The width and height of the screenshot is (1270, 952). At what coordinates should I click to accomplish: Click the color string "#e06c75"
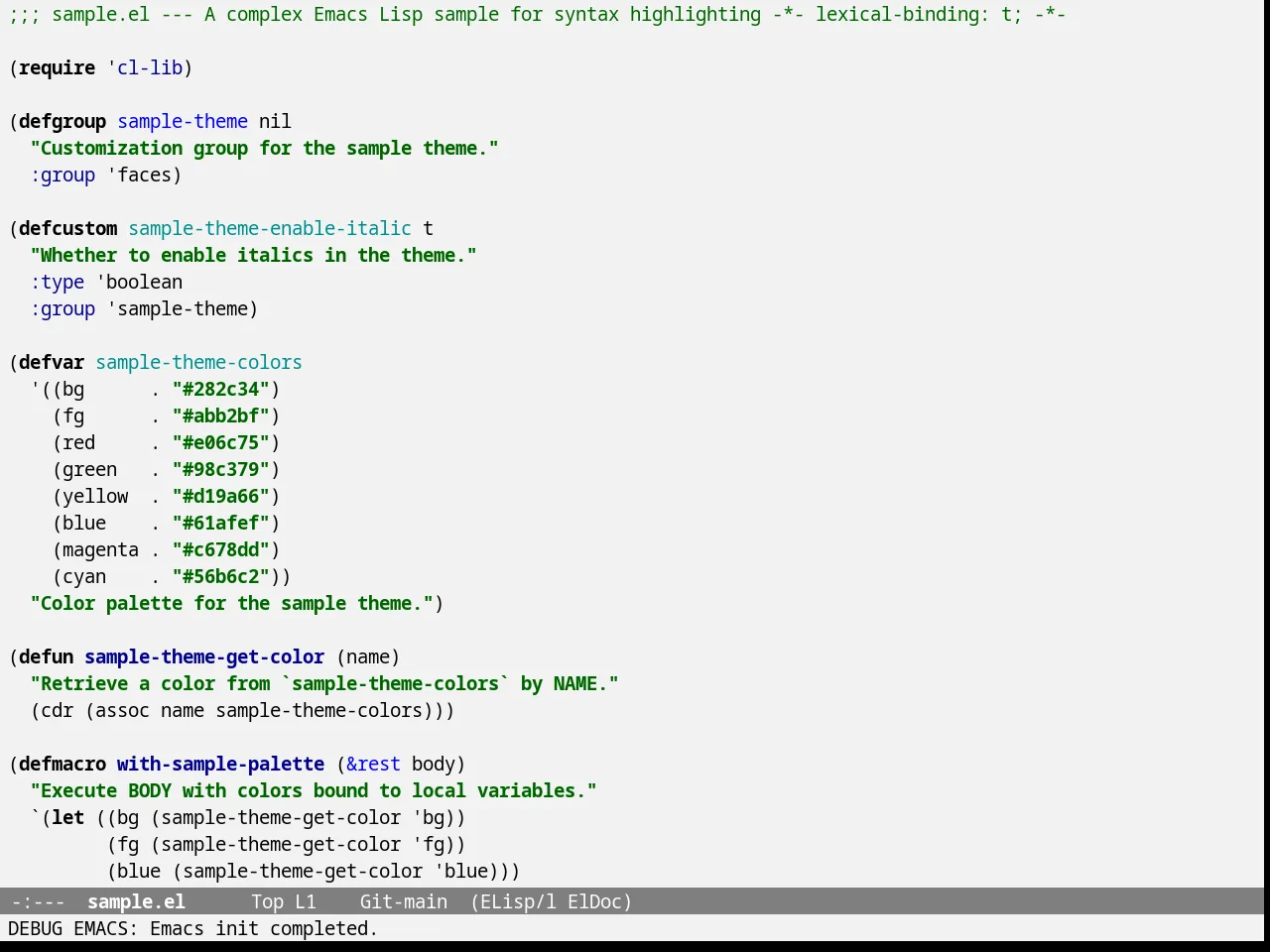(x=221, y=442)
